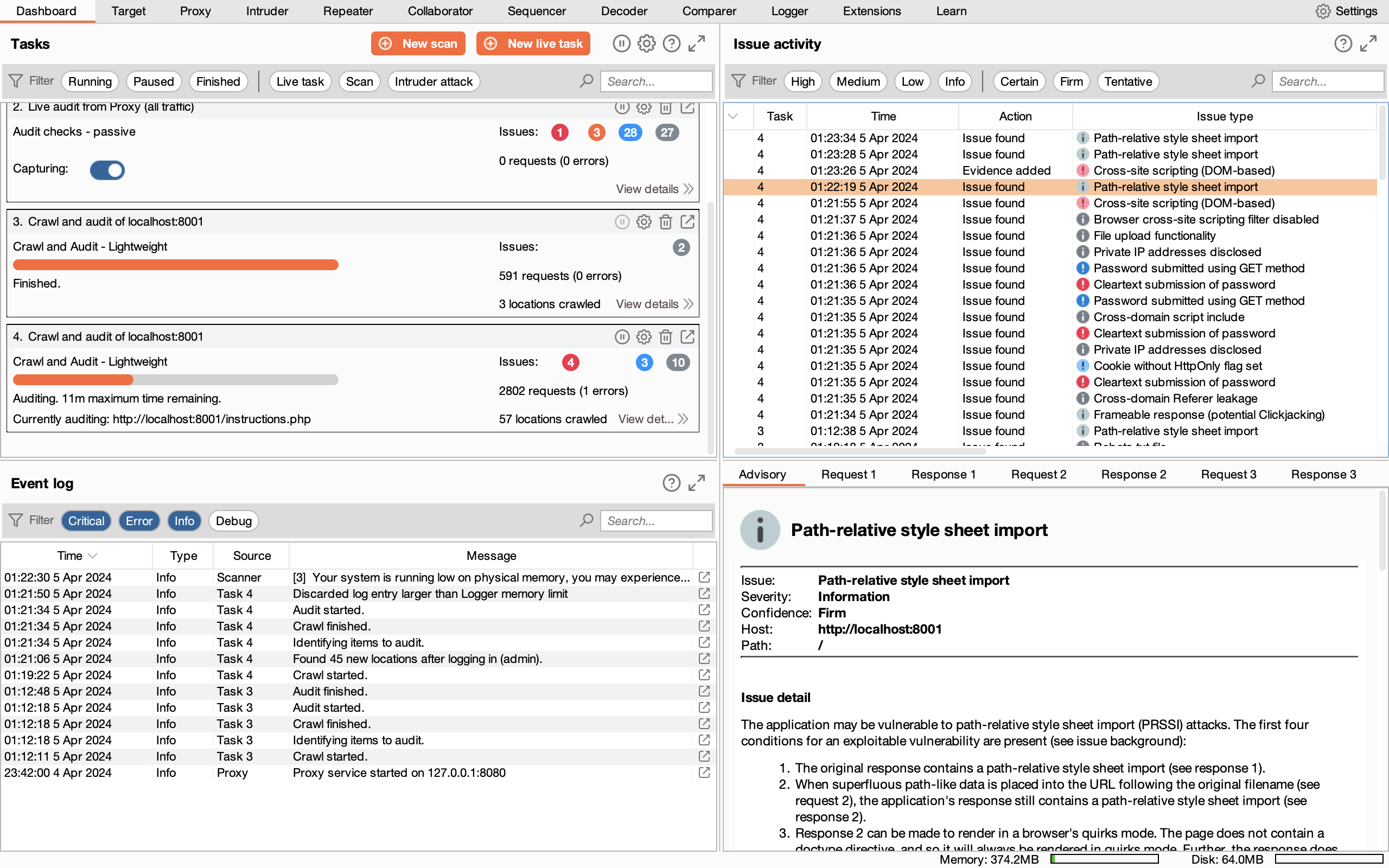Collapse the Issue activity table chevron
1389x868 pixels.
pyautogui.click(x=733, y=116)
